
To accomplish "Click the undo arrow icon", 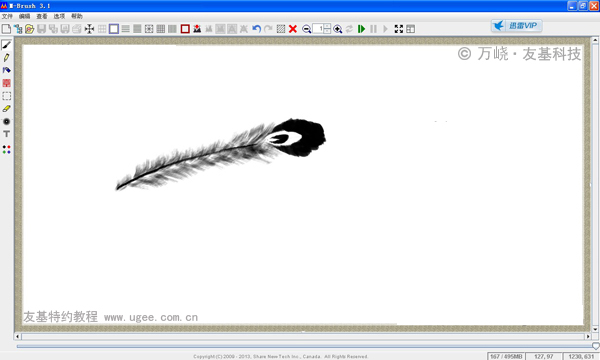I will tap(256, 29).
